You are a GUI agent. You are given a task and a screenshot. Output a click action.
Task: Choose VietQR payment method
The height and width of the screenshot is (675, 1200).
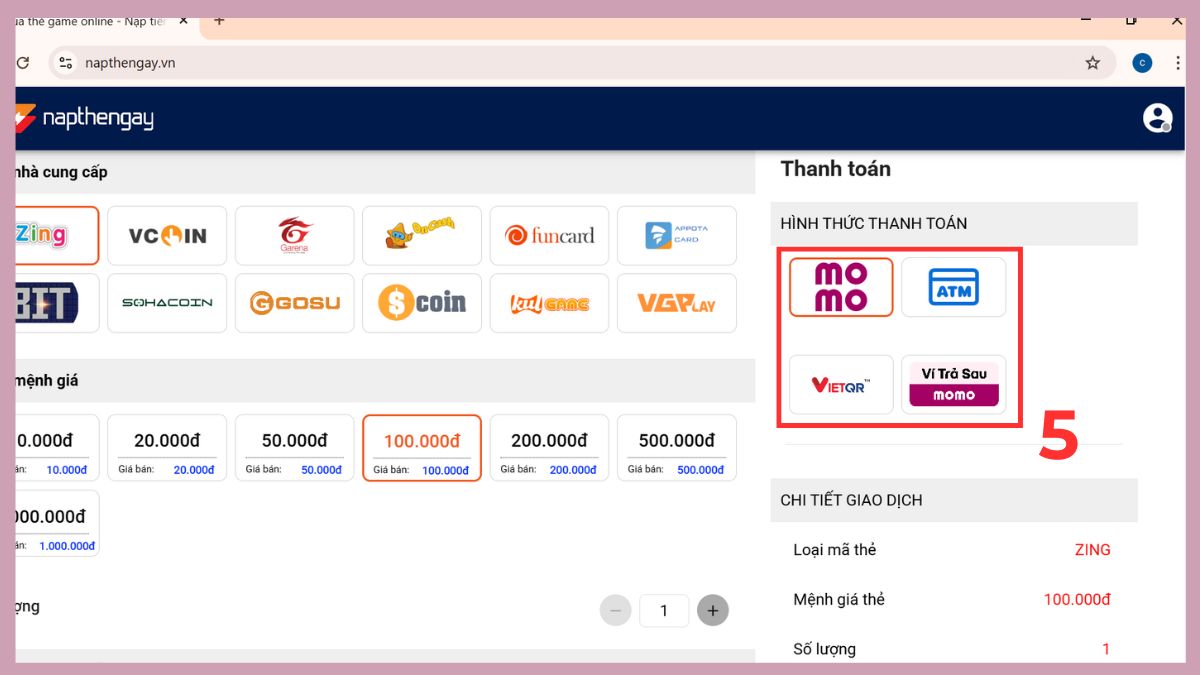point(841,385)
